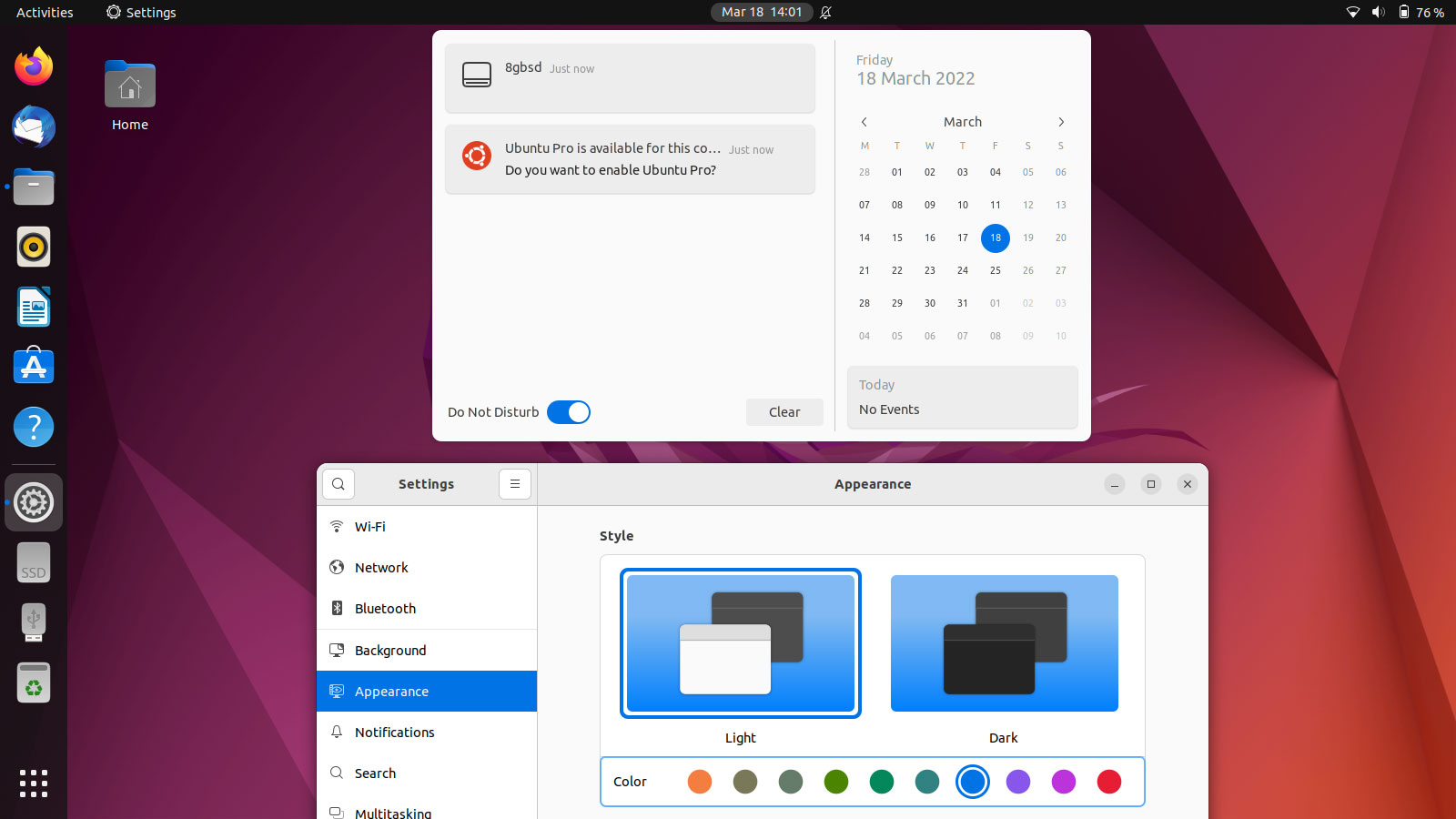Screen dimensions: 1456x819
Task: Click the Mar 18 14:01 clock
Action: (x=762, y=12)
